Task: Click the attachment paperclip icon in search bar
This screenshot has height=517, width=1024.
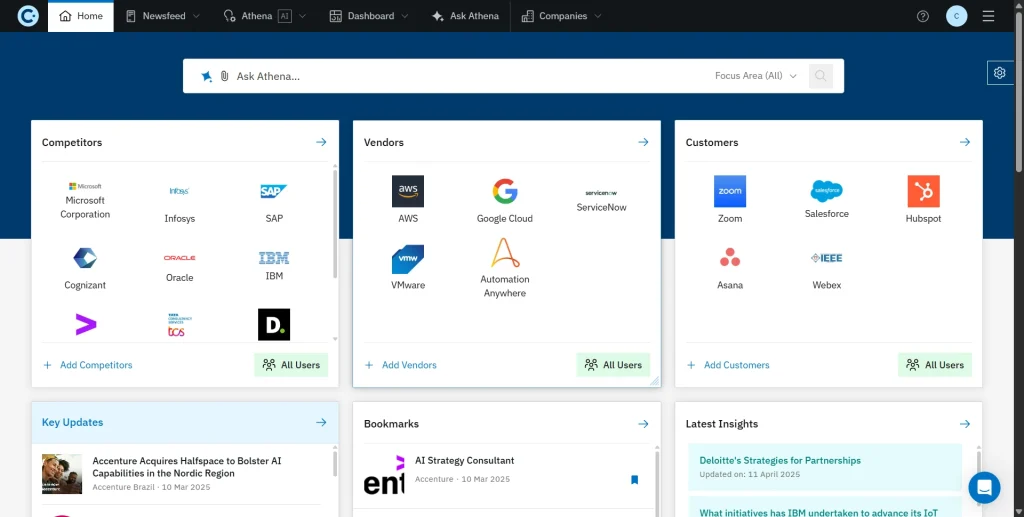Action: pyautogui.click(x=224, y=76)
